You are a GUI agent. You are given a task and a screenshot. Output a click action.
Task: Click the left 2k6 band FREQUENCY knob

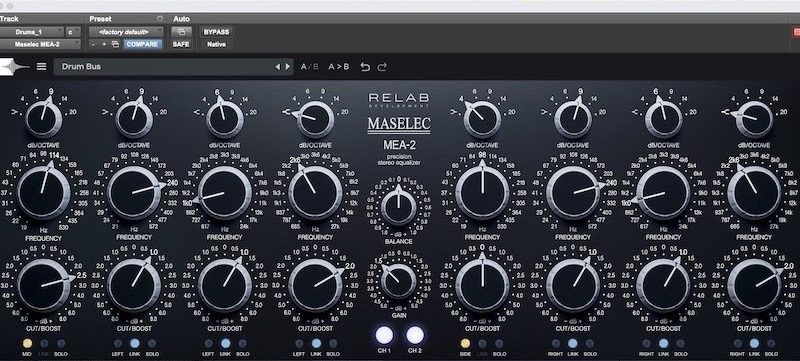click(315, 193)
